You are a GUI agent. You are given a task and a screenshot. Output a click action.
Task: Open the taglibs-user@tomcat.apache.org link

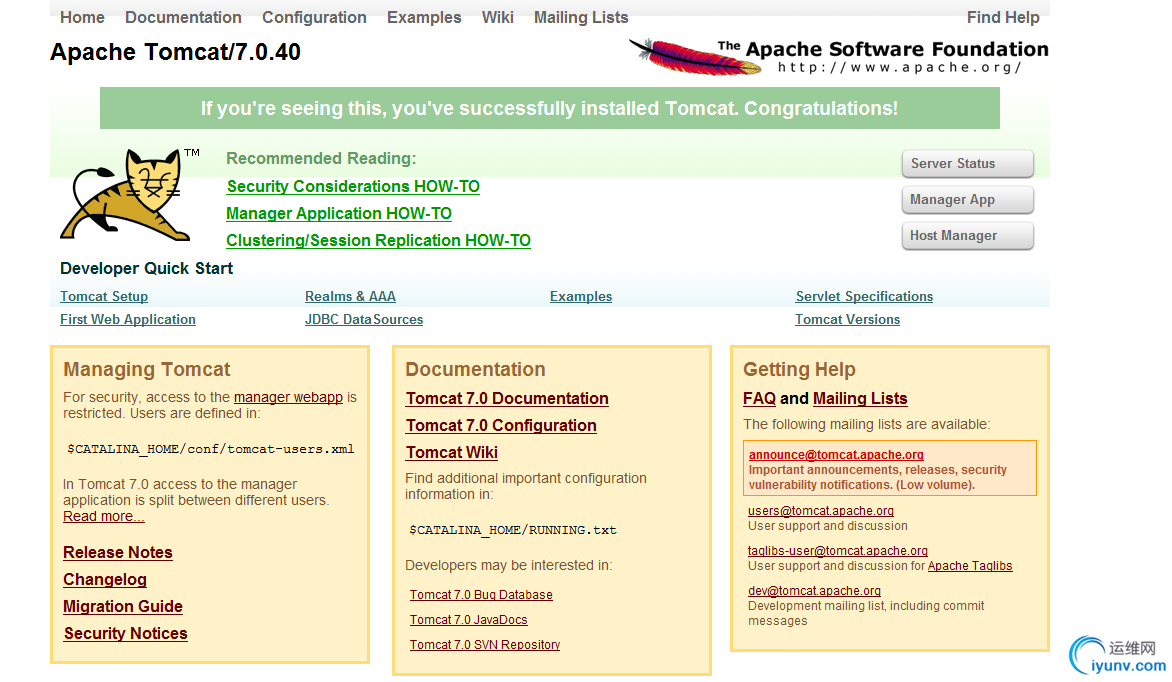(x=838, y=550)
